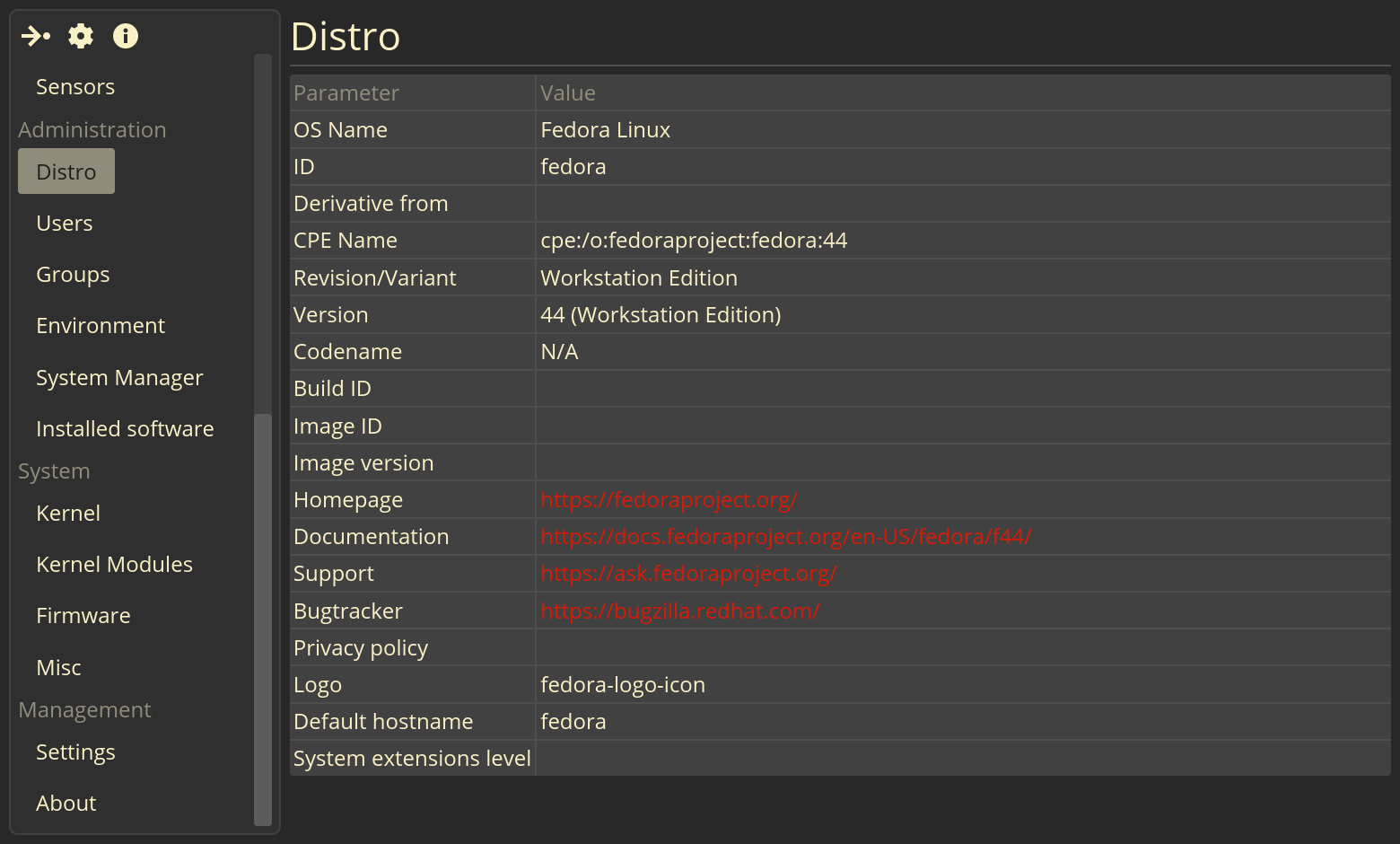Click the 'Administration' sidebar group label
The image size is (1400, 844).
click(92, 130)
